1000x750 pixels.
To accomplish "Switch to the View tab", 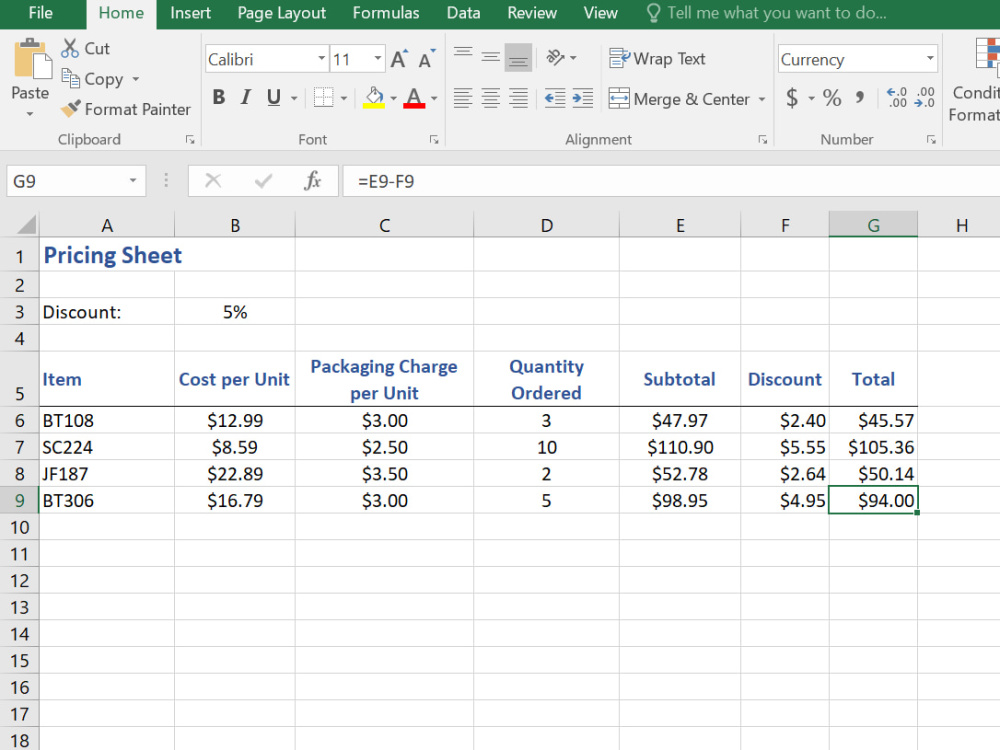I will click(600, 13).
